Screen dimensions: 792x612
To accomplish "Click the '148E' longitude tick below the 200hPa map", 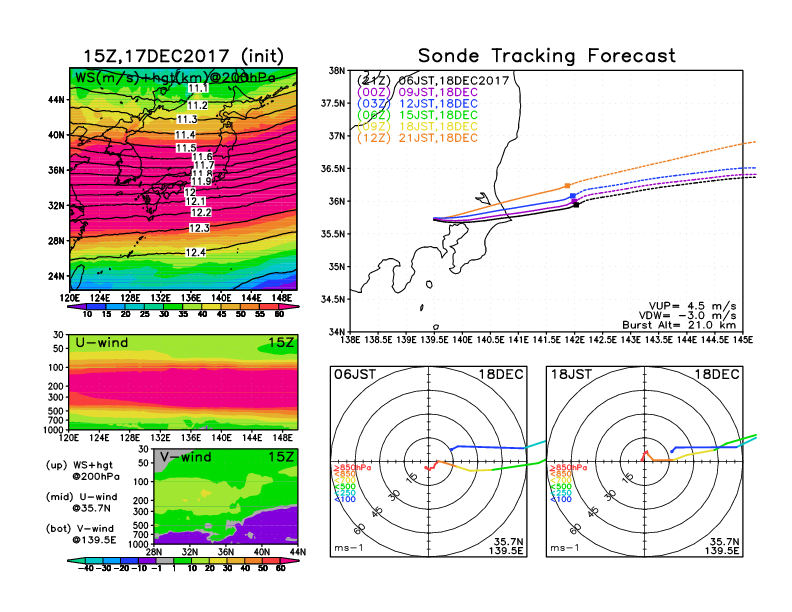I will point(282,298).
